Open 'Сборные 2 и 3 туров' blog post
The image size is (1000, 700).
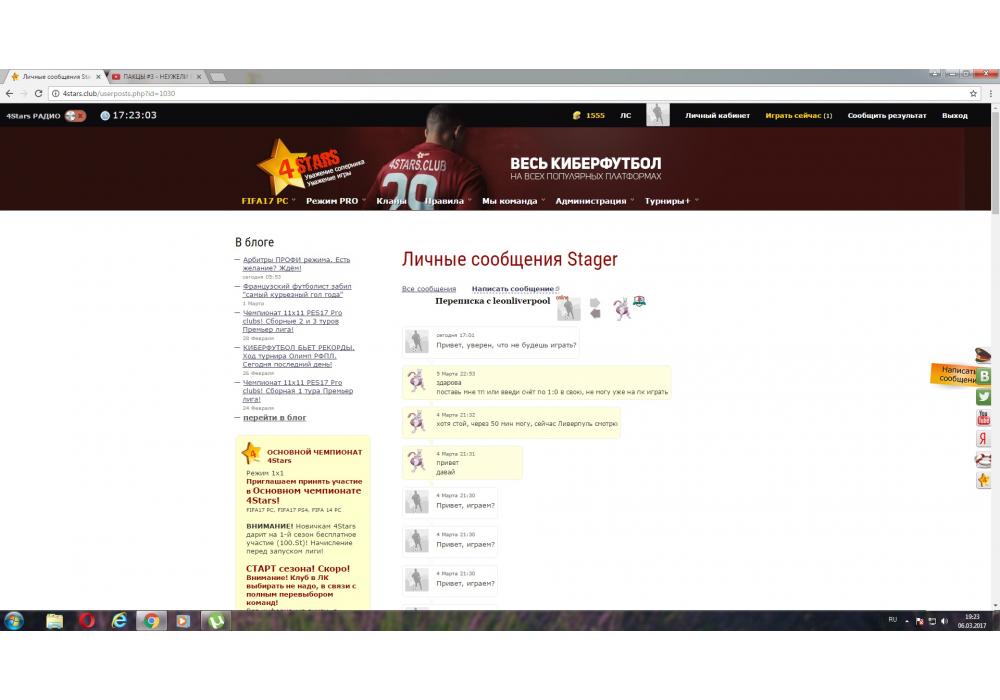[291, 321]
